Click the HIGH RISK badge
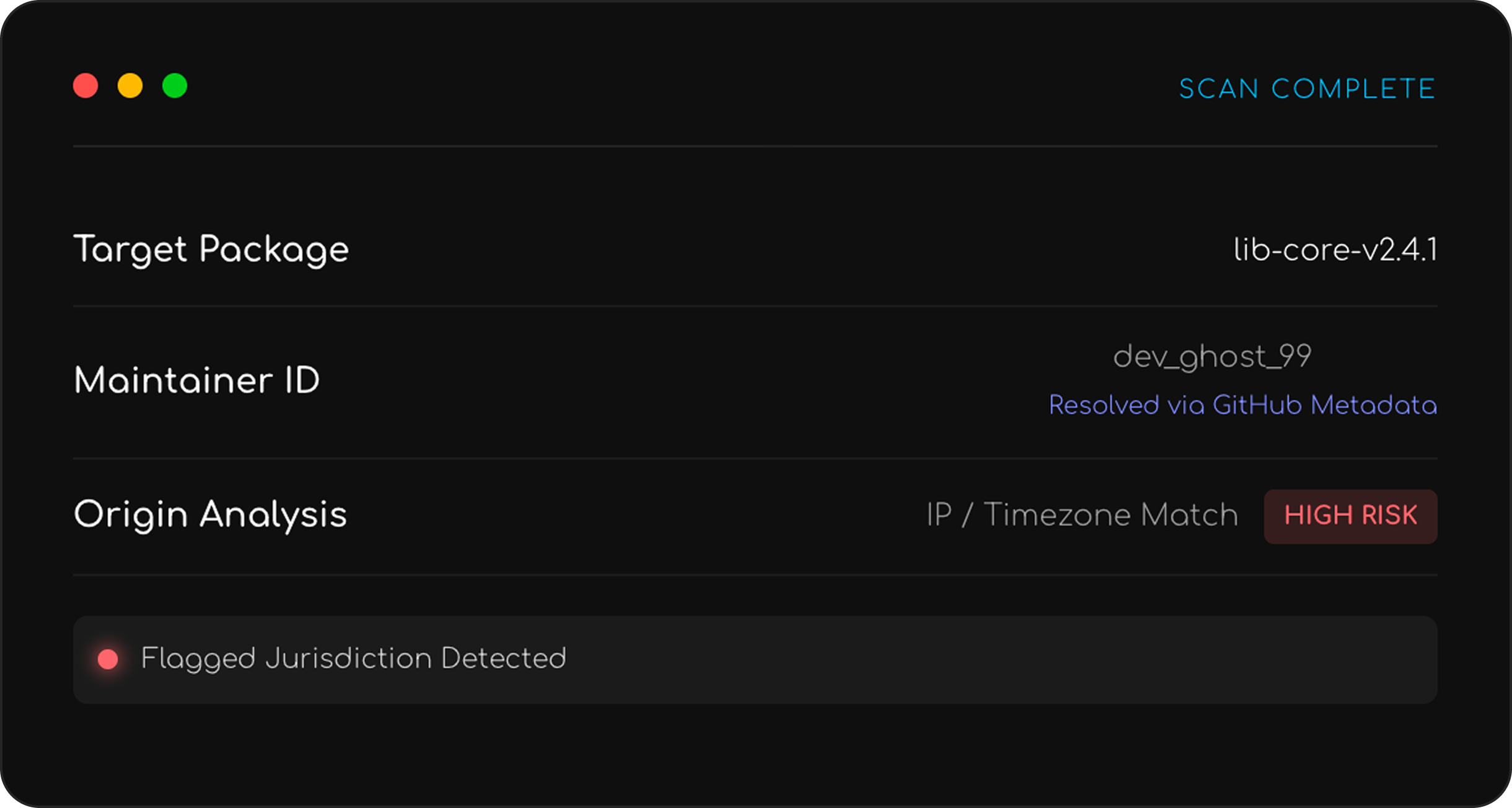The width and height of the screenshot is (1512, 808). point(1350,516)
